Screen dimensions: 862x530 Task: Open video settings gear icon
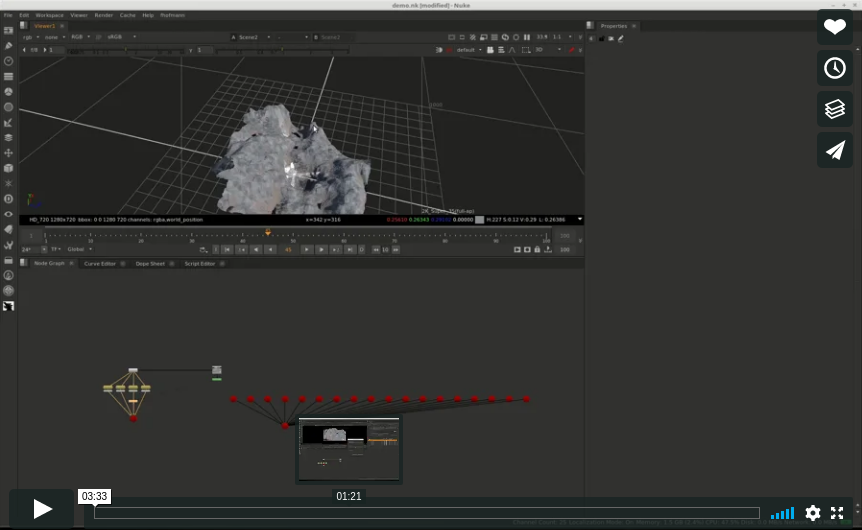click(813, 513)
